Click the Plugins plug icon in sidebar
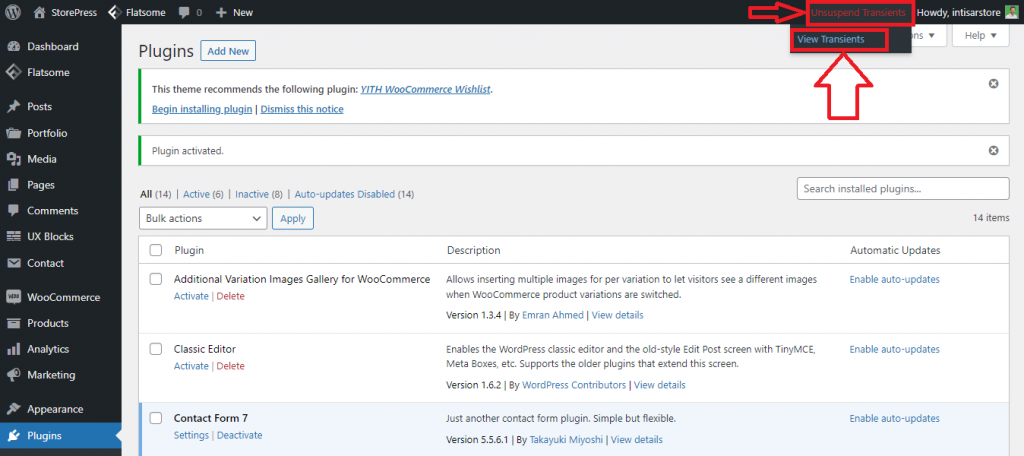Screen dimensions: 1024x456 (x=13, y=436)
